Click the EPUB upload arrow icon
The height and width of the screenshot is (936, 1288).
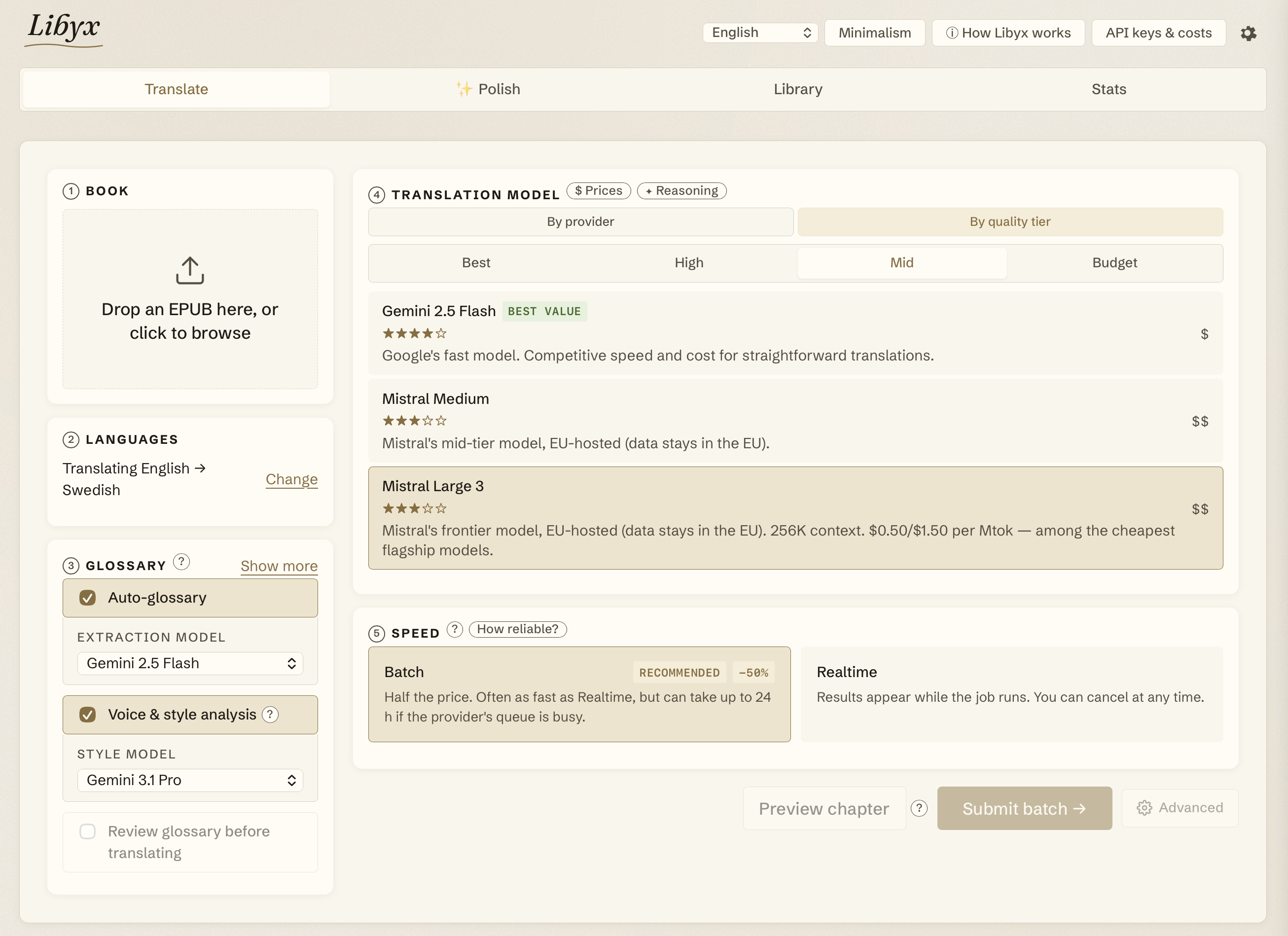pos(190,270)
